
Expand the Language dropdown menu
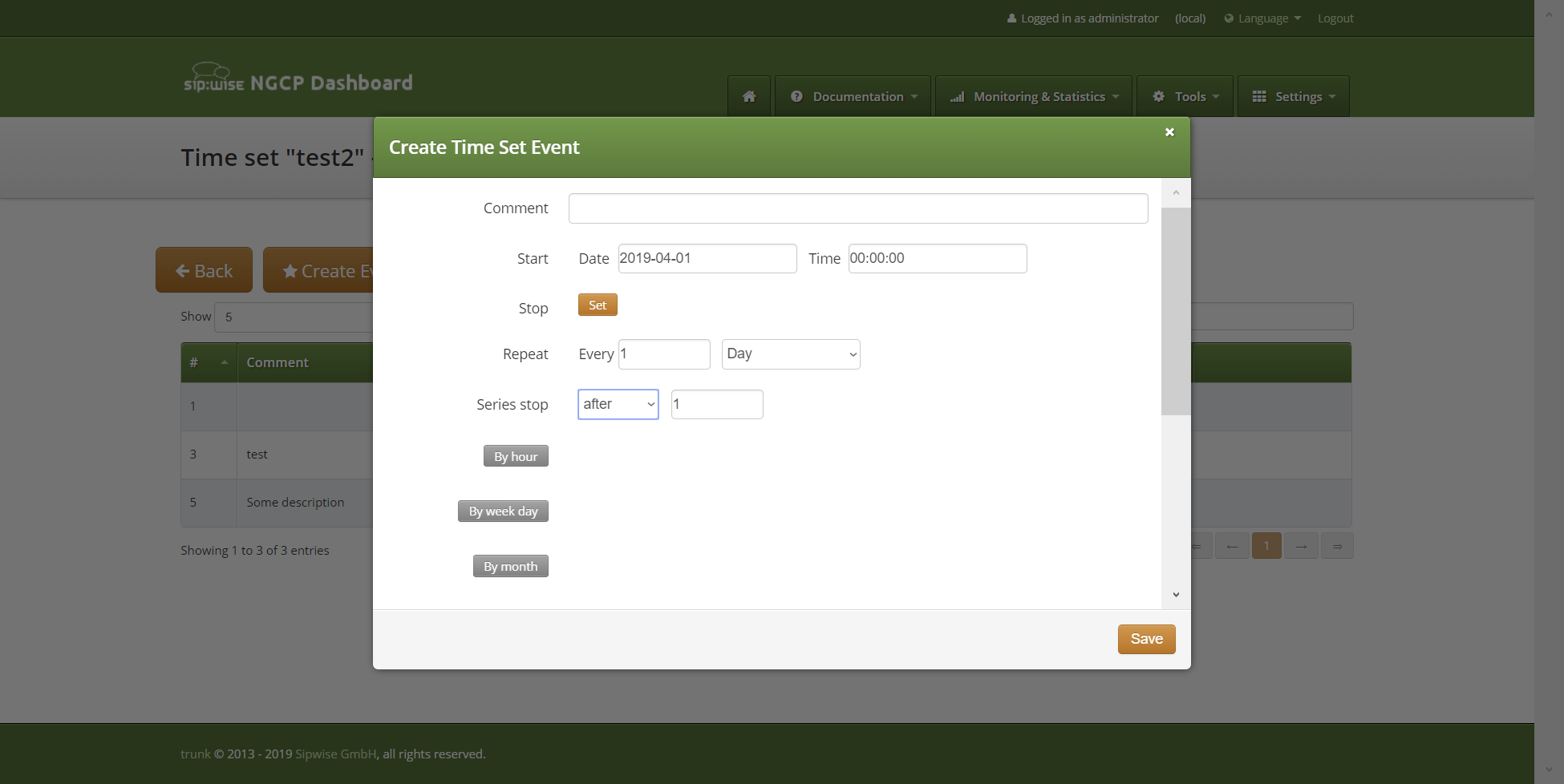coord(1262,18)
